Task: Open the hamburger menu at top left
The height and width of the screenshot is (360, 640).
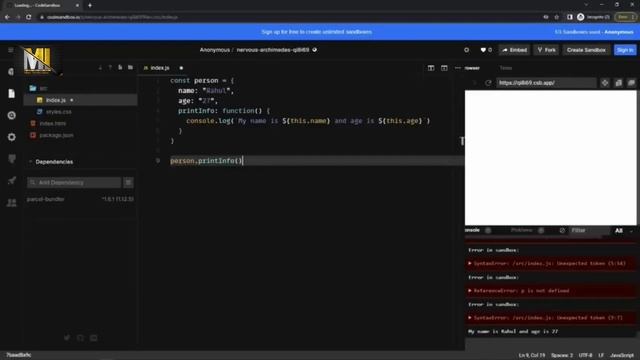Action: [x=11, y=50]
